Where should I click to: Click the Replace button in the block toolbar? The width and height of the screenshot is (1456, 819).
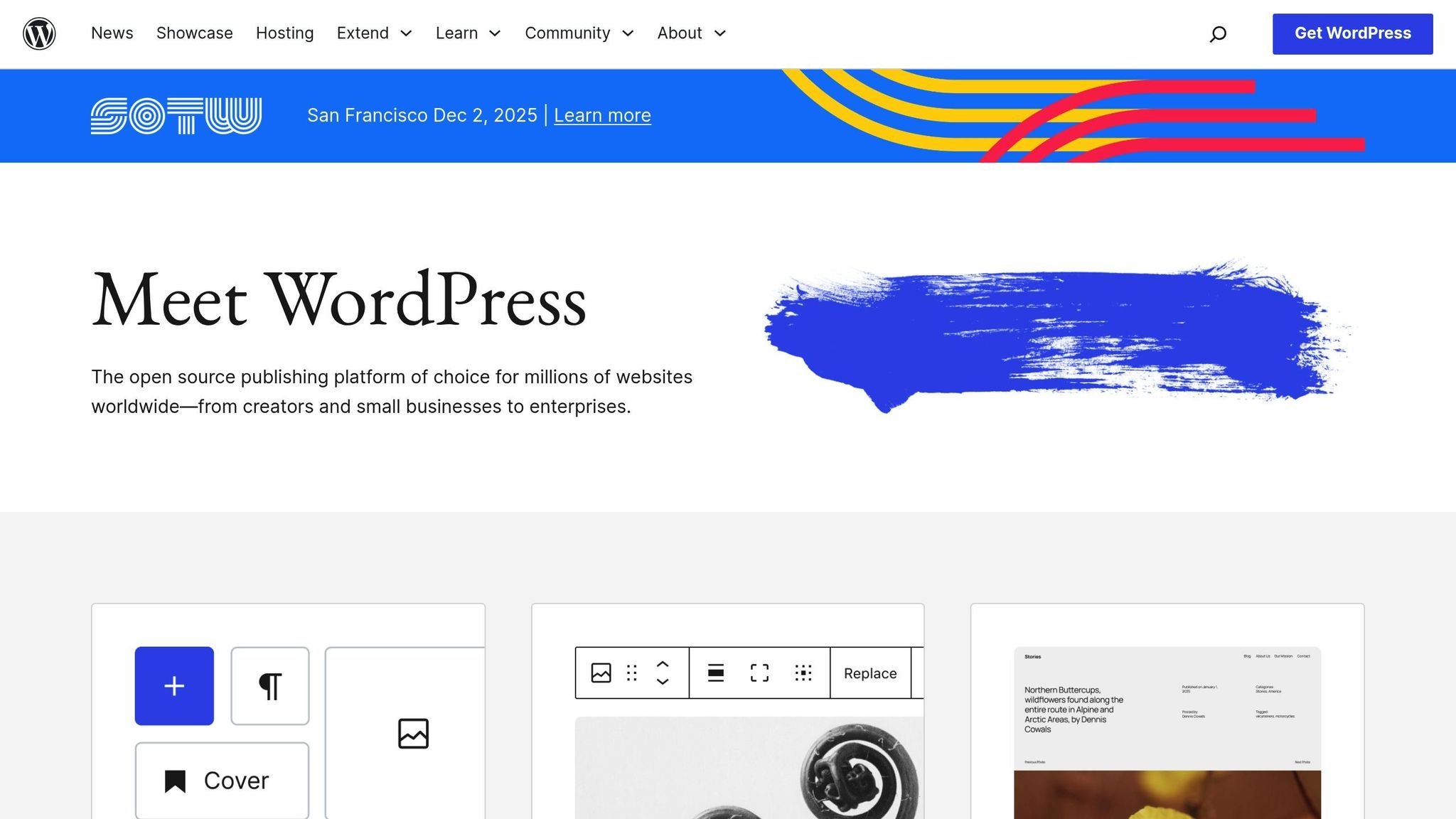(869, 673)
